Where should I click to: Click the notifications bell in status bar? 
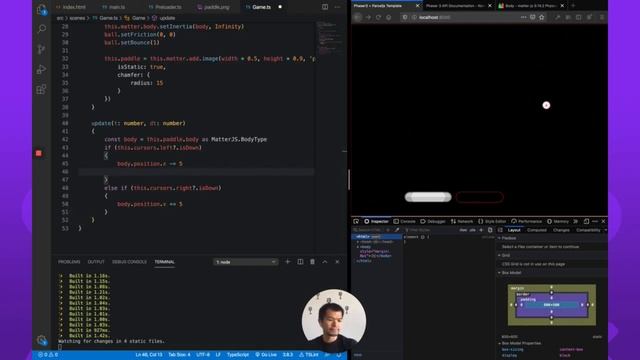pos(339,355)
